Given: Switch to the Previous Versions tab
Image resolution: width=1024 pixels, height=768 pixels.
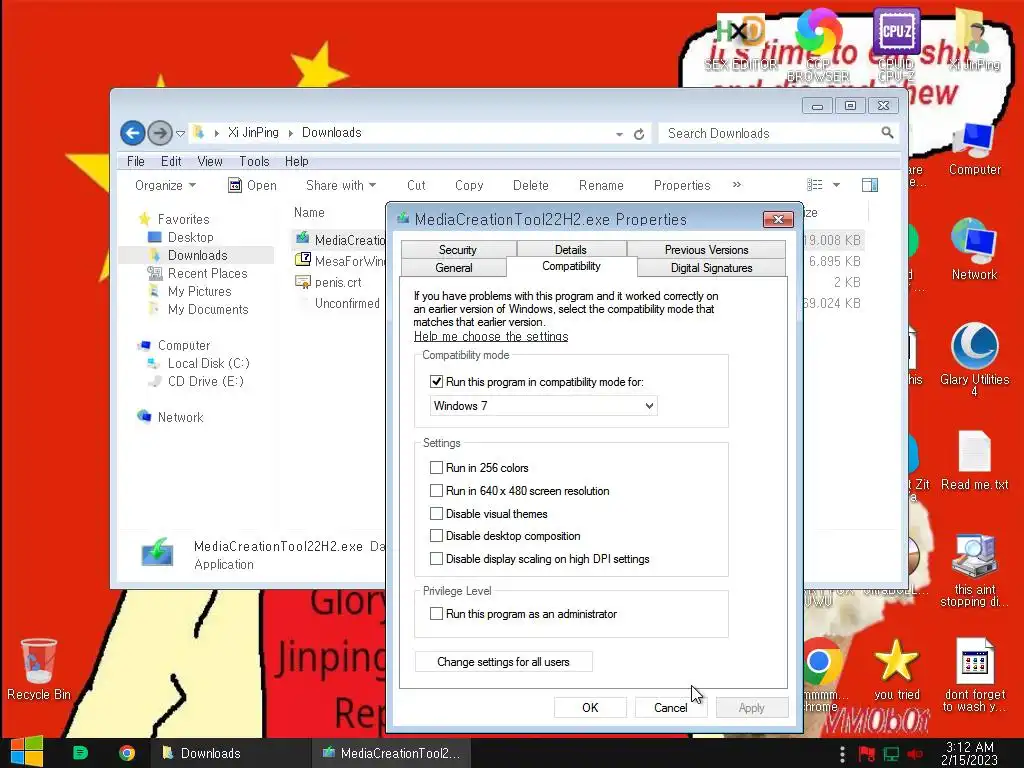Looking at the screenshot, I should [x=707, y=249].
